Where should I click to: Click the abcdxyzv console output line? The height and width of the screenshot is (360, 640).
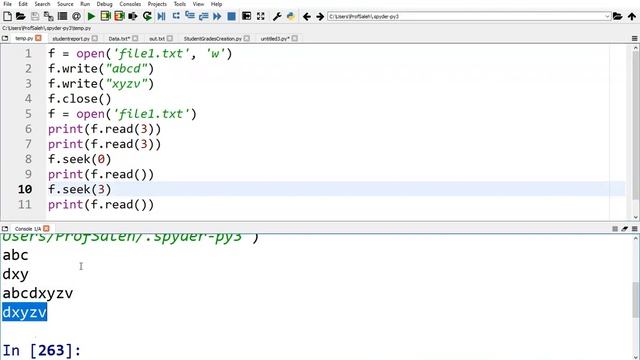pyautogui.click(x=38, y=293)
